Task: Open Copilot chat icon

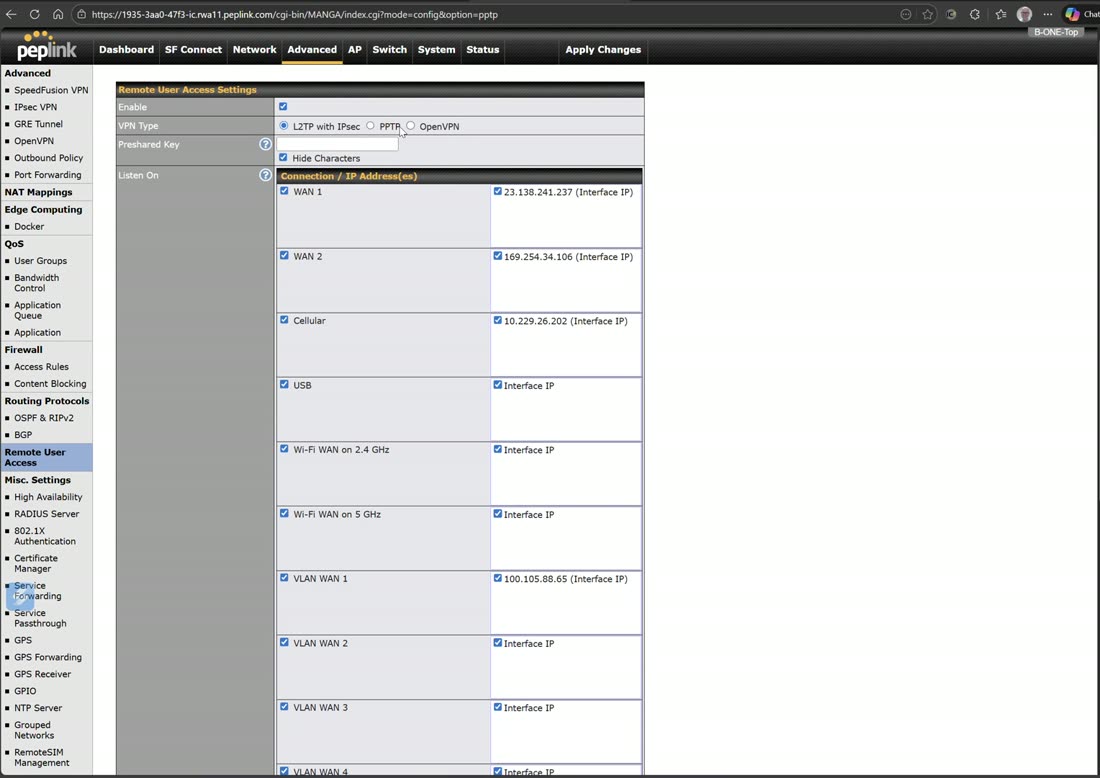Action: pos(1073,14)
